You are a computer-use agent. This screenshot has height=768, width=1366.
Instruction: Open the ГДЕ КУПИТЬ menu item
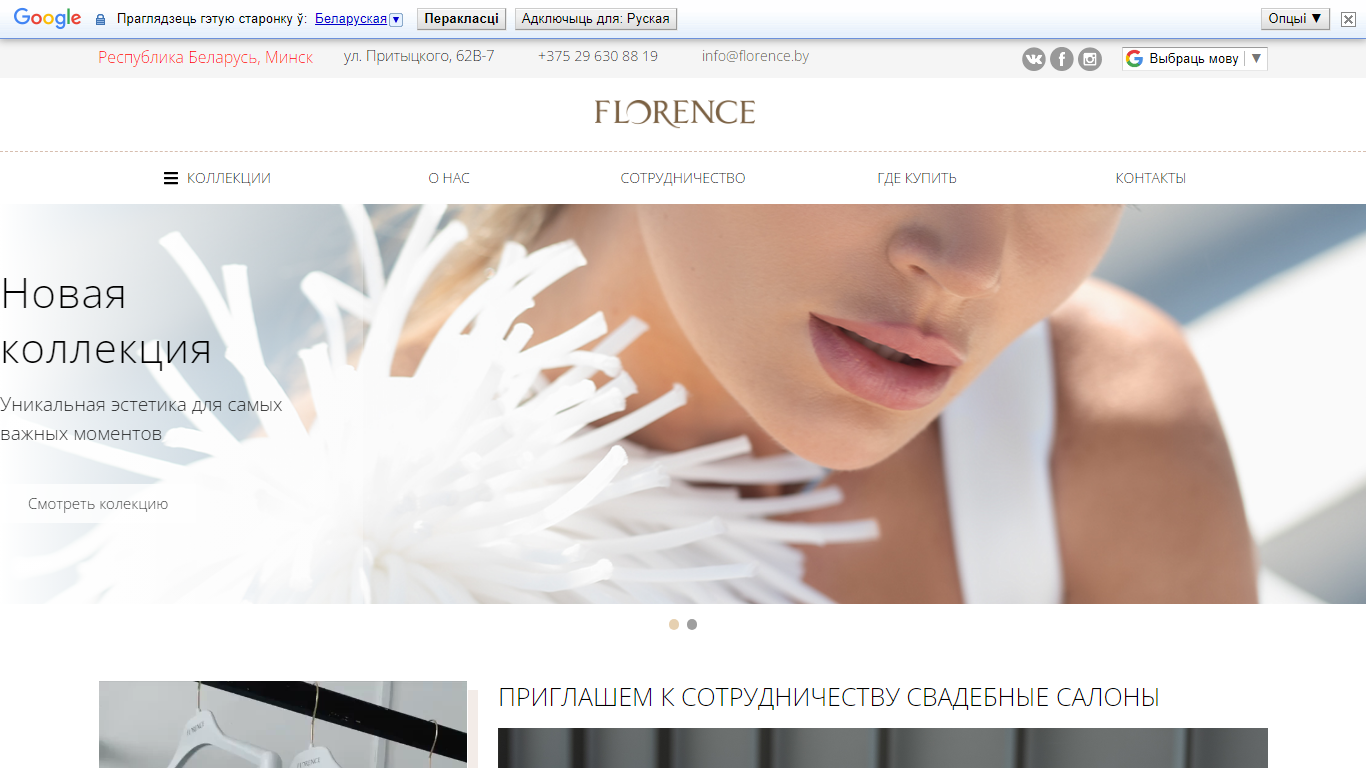[x=917, y=178]
